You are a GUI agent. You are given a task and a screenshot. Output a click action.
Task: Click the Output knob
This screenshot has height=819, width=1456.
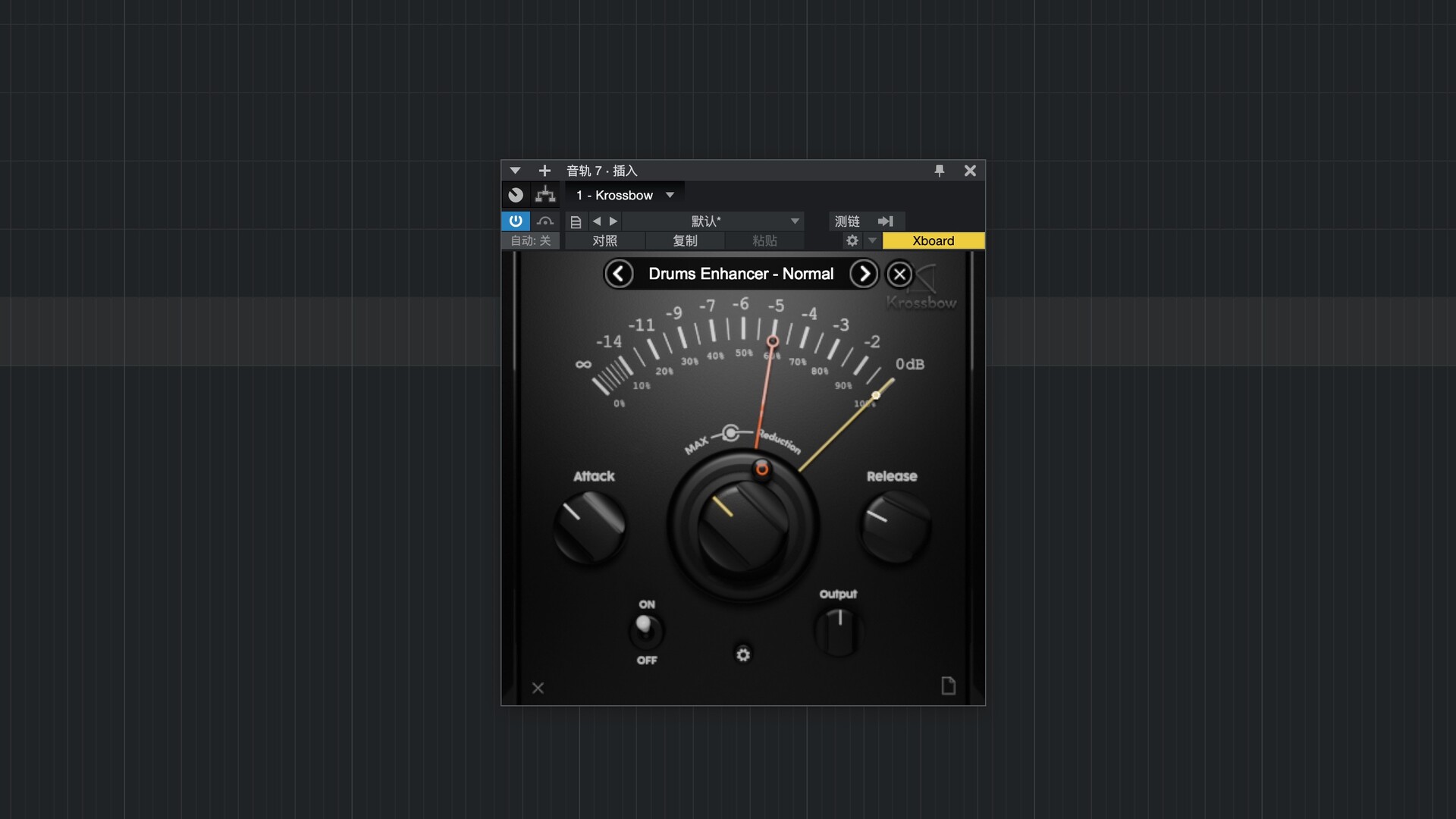click(839, 632)
